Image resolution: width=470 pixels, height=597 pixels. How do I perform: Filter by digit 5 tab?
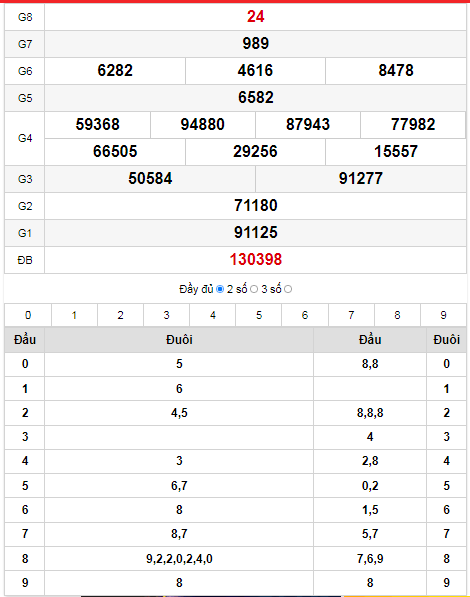coord(259,315)
